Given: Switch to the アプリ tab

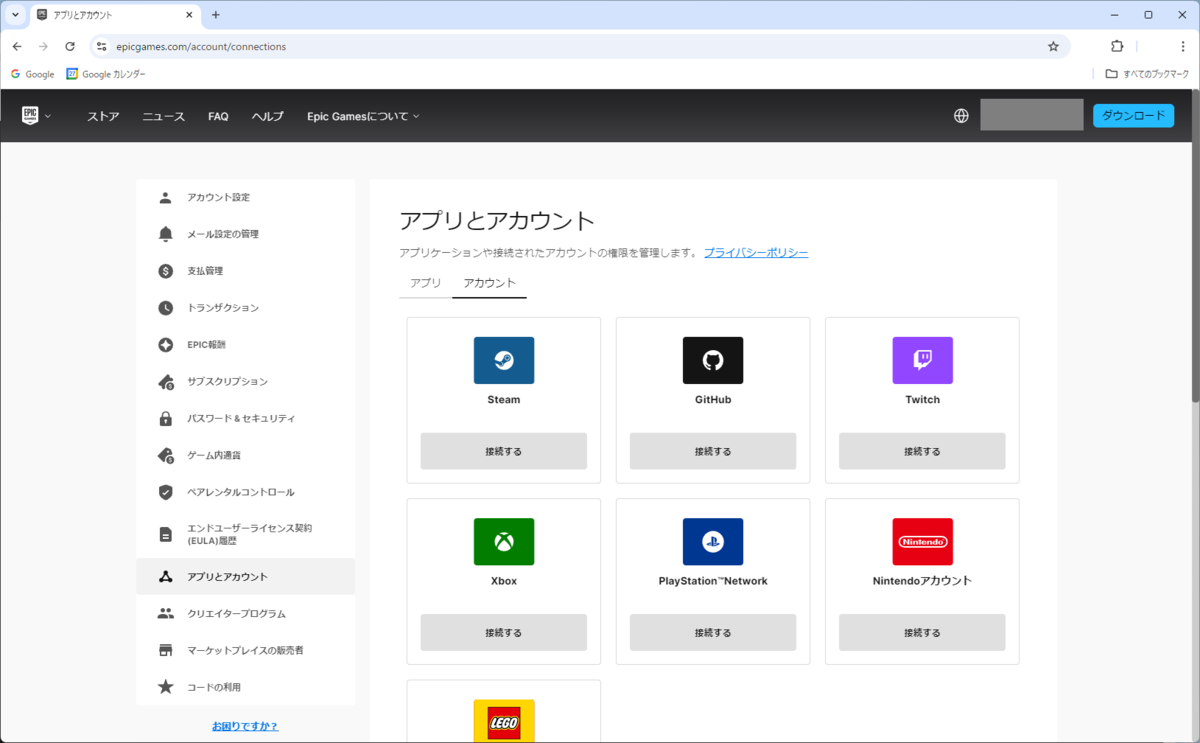Looking at the screenshot, I should click(x=425, y=283).
